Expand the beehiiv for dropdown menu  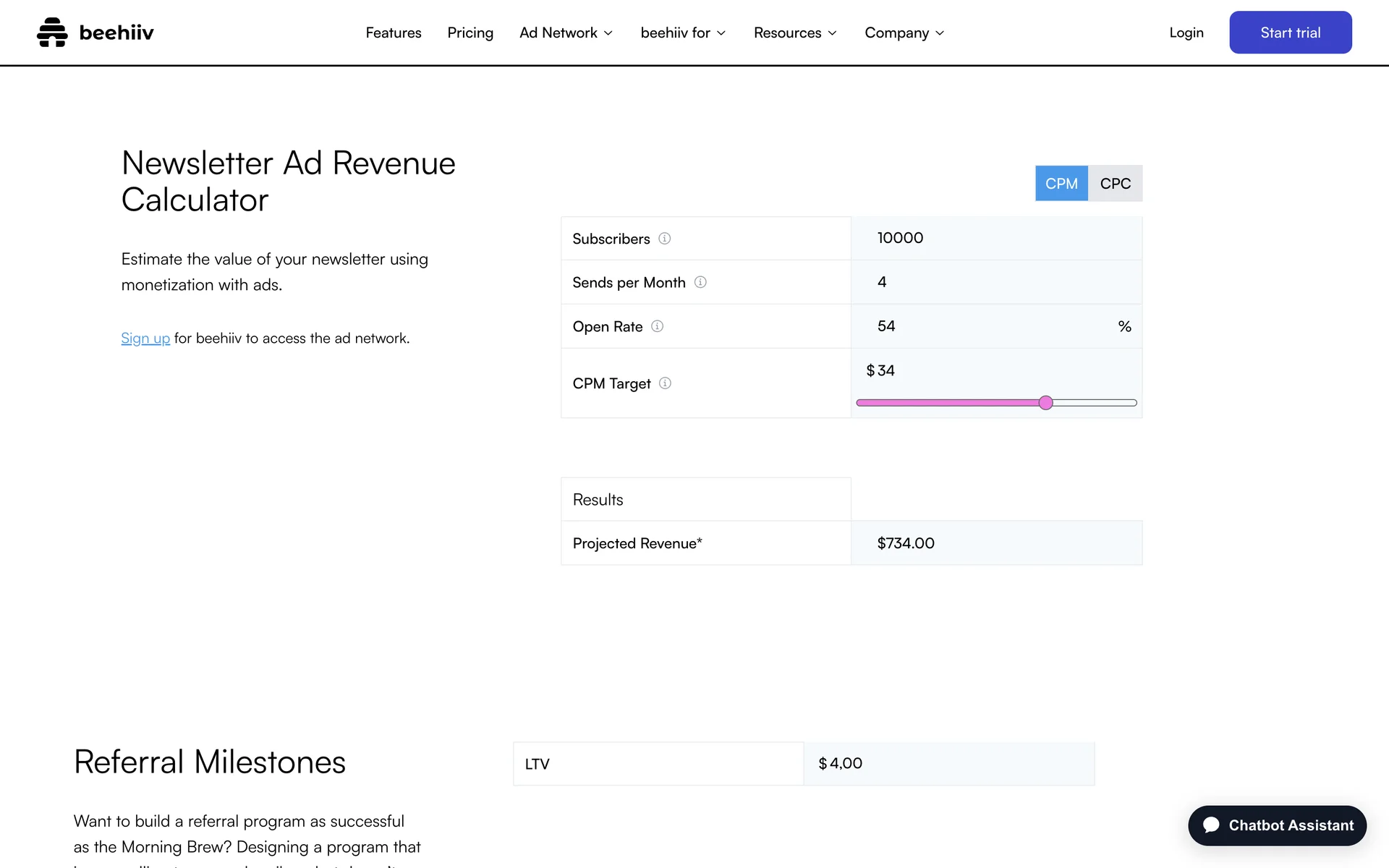(683, 33)
